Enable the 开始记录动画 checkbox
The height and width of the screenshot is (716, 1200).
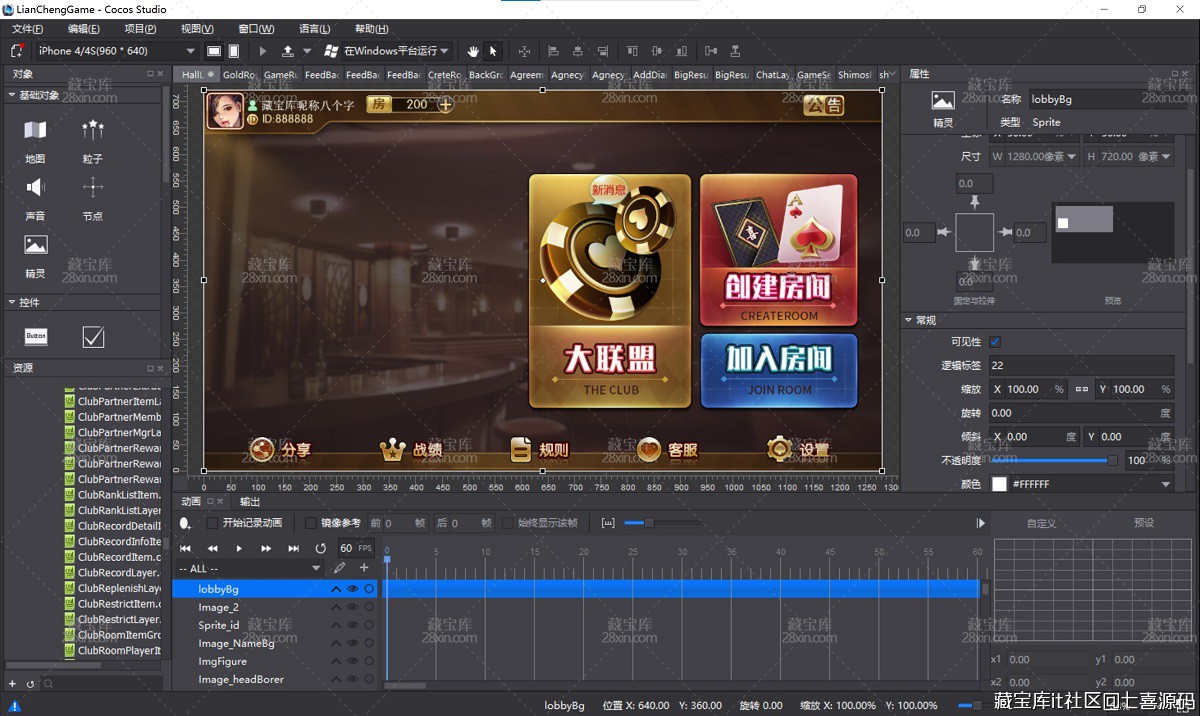(212, 523)
